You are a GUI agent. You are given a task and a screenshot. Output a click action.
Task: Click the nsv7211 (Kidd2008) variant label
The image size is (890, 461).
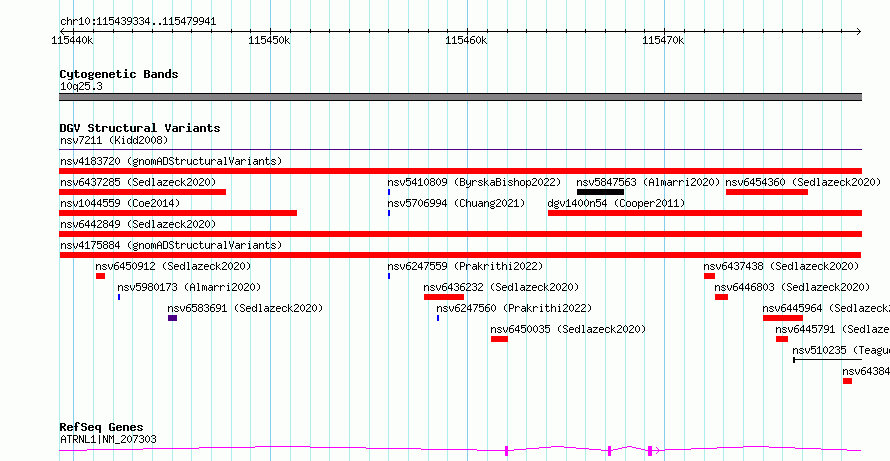click(x=114, y=140)
